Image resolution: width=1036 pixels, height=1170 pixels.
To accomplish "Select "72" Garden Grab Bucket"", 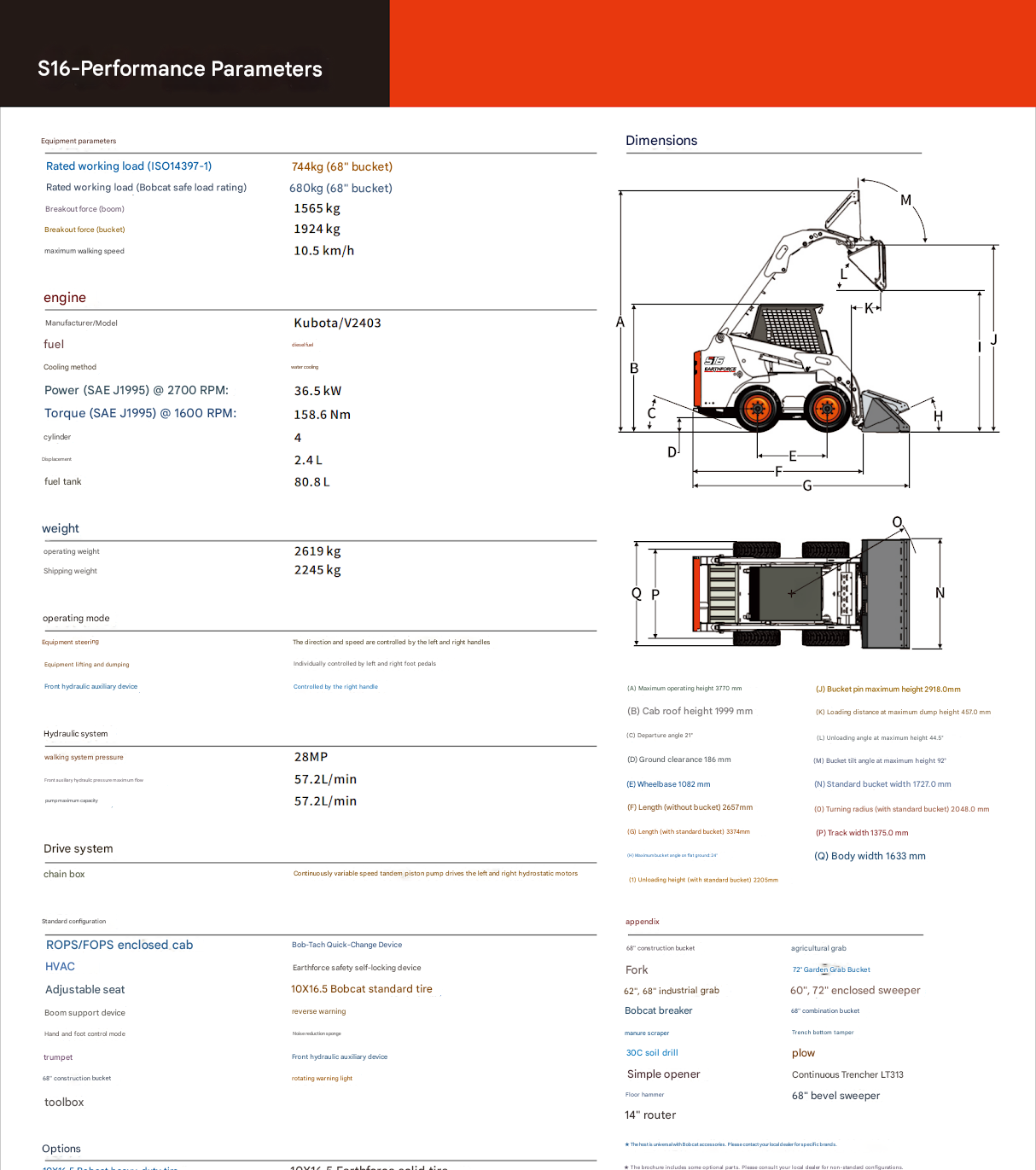I will (831, 969).
